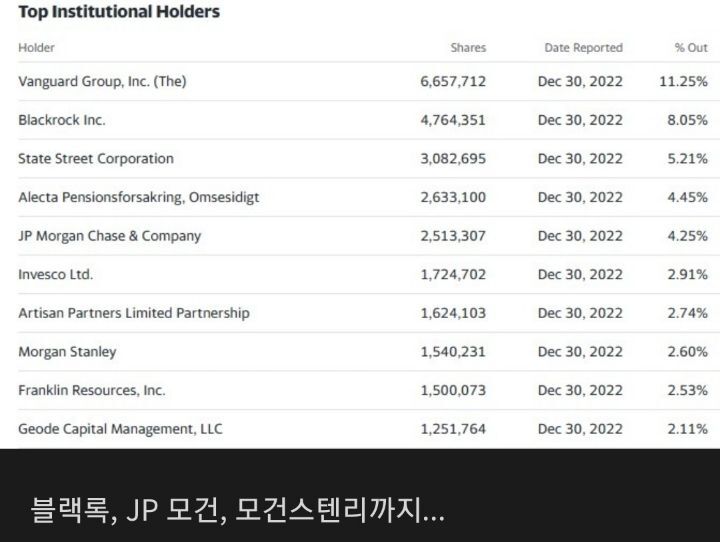Click the Top Institutional Holders heading
This screenshot has width=720, height=542.
pos(119,12)
